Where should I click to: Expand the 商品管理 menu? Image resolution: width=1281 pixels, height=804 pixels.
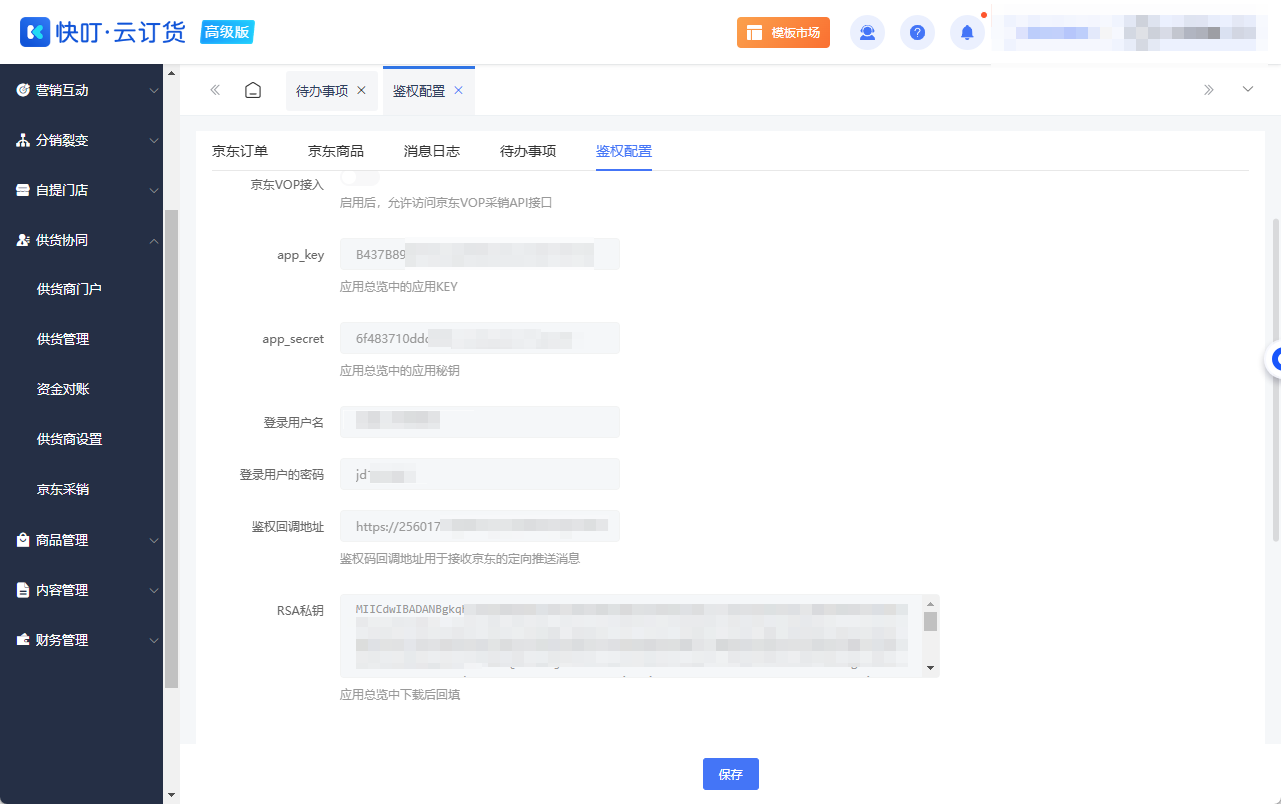(153, 540)
